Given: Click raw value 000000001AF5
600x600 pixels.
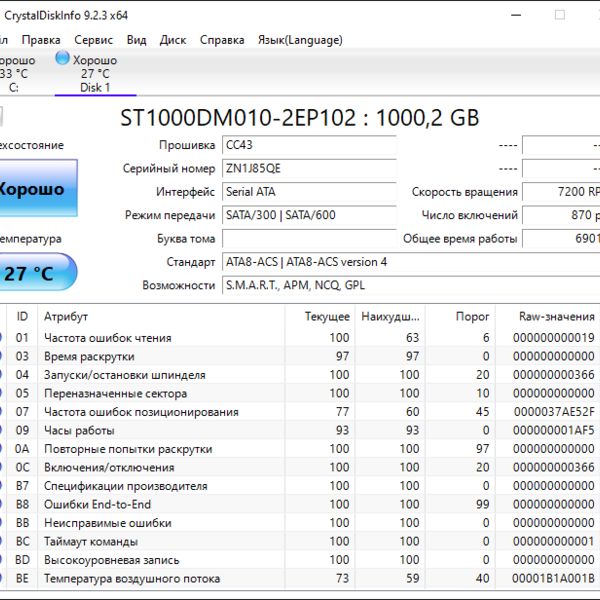Looking at the screenshot, I should tap(554, 430).
